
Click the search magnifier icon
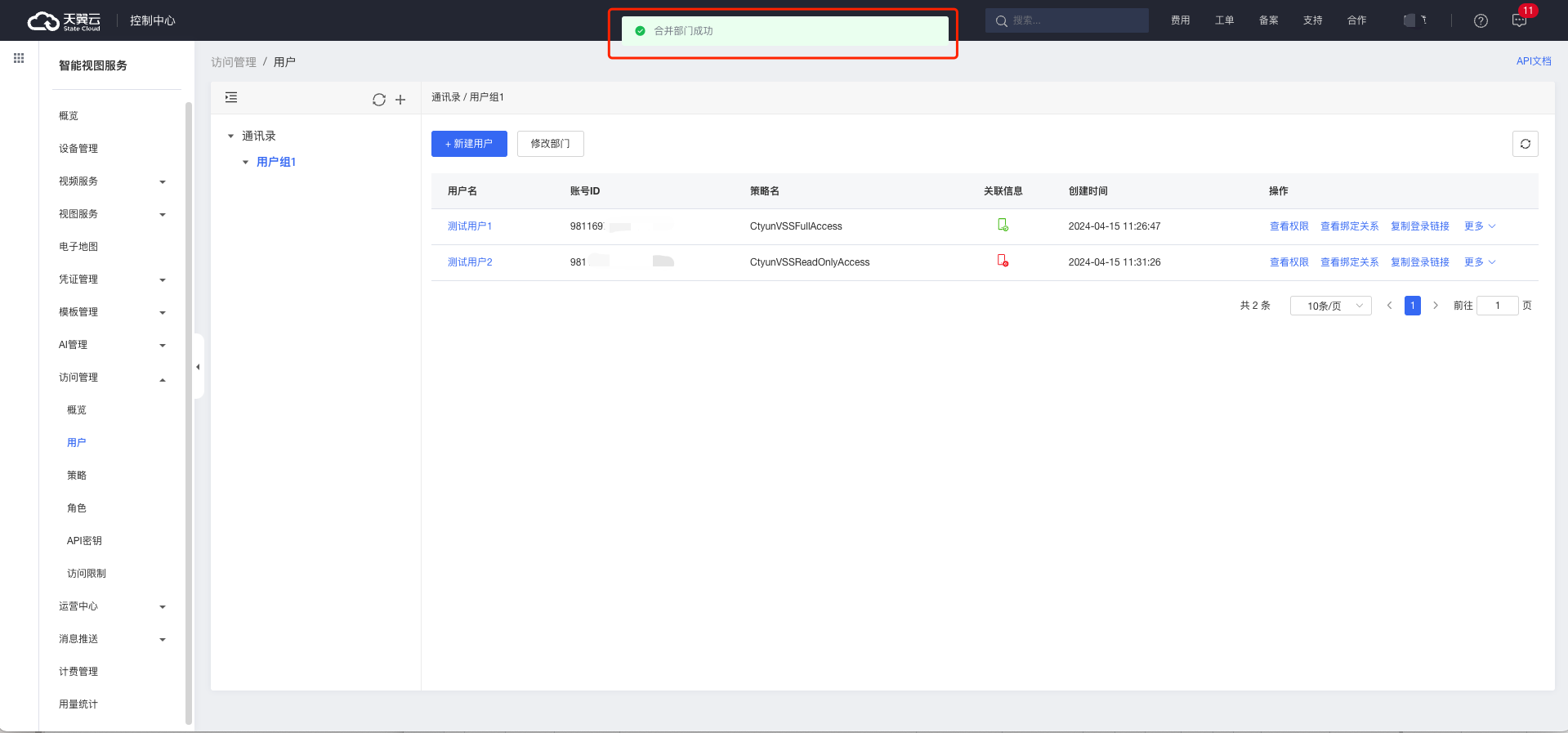1001,20
